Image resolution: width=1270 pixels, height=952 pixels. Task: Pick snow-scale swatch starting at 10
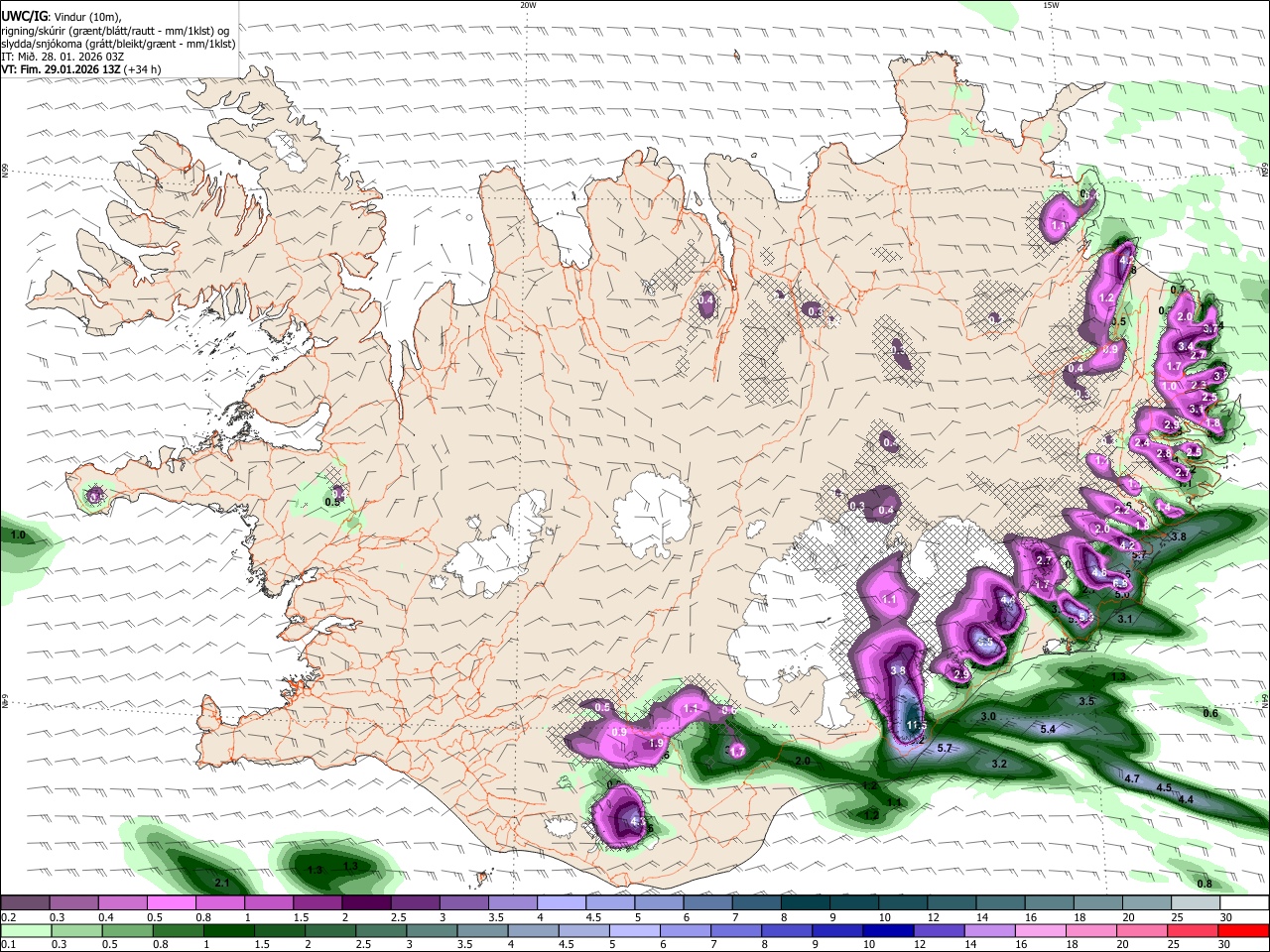[902, 903]
